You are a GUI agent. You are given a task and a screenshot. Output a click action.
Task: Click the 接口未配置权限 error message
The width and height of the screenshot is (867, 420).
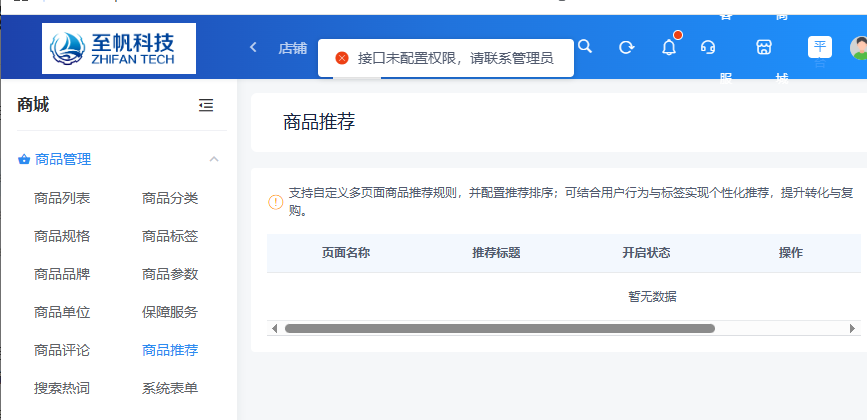coord(456,58)
